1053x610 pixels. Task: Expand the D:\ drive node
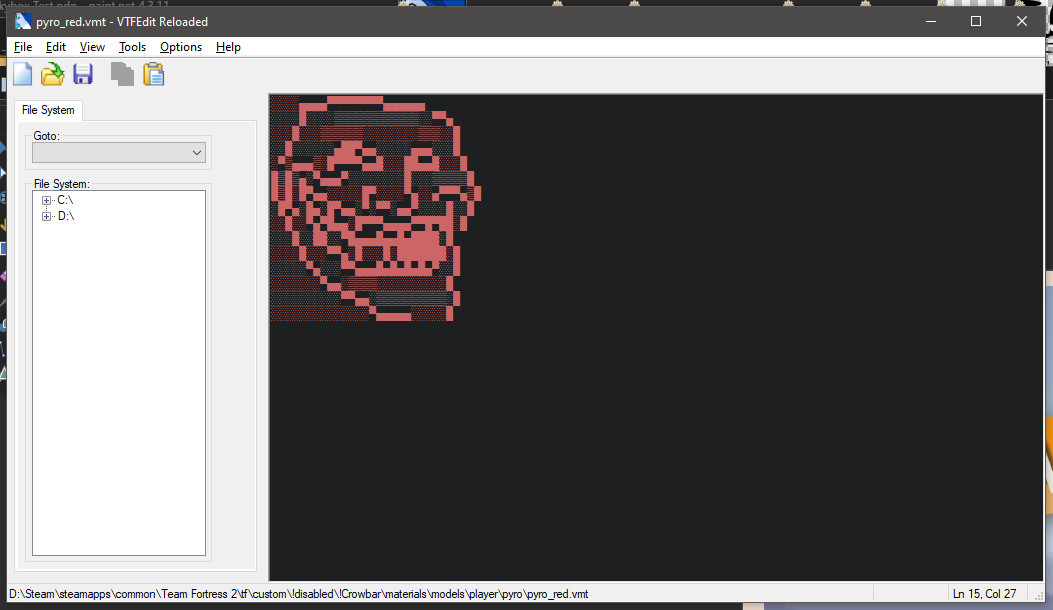coord(45,215)
